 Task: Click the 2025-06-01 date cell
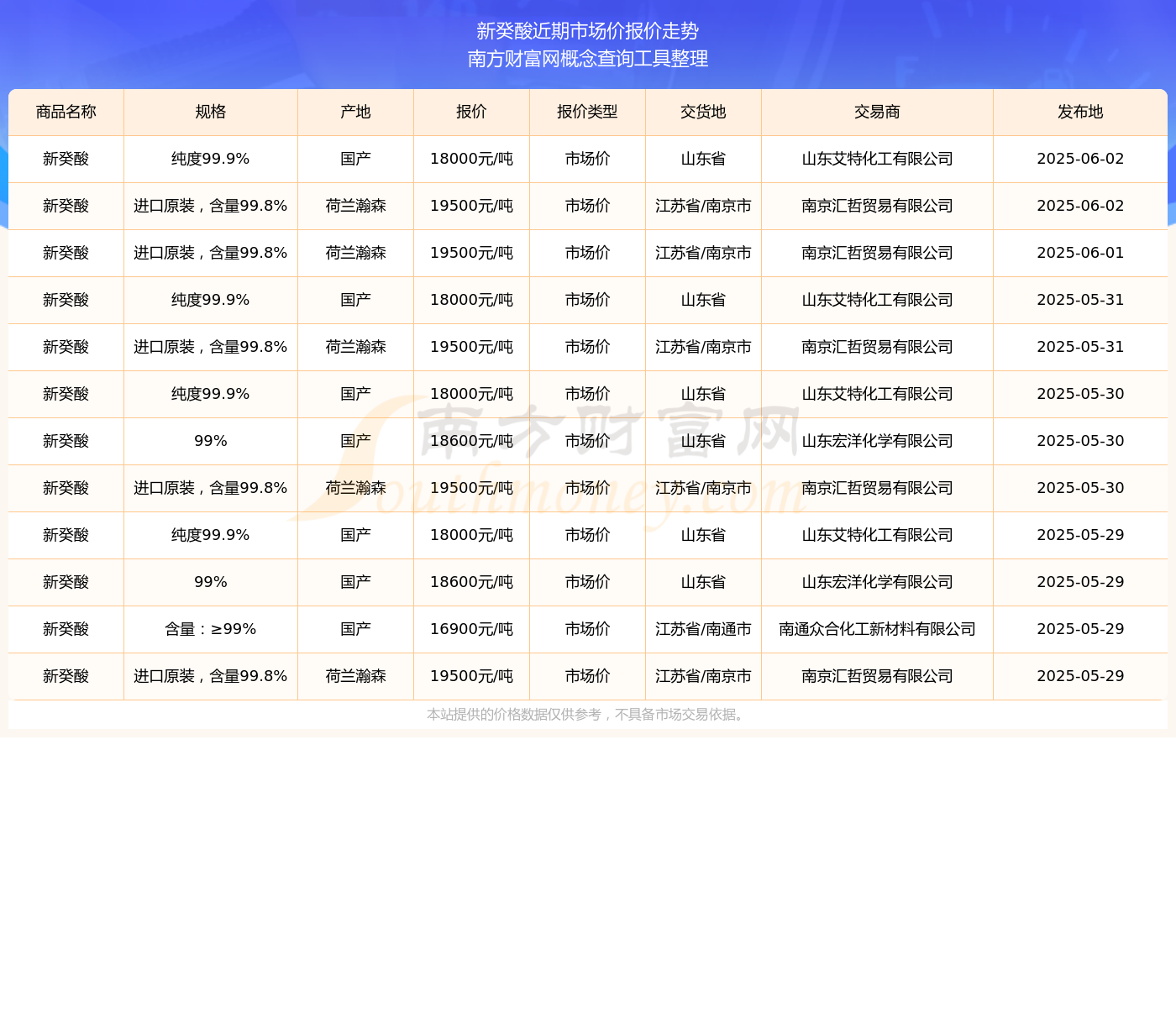[1081, 254]
